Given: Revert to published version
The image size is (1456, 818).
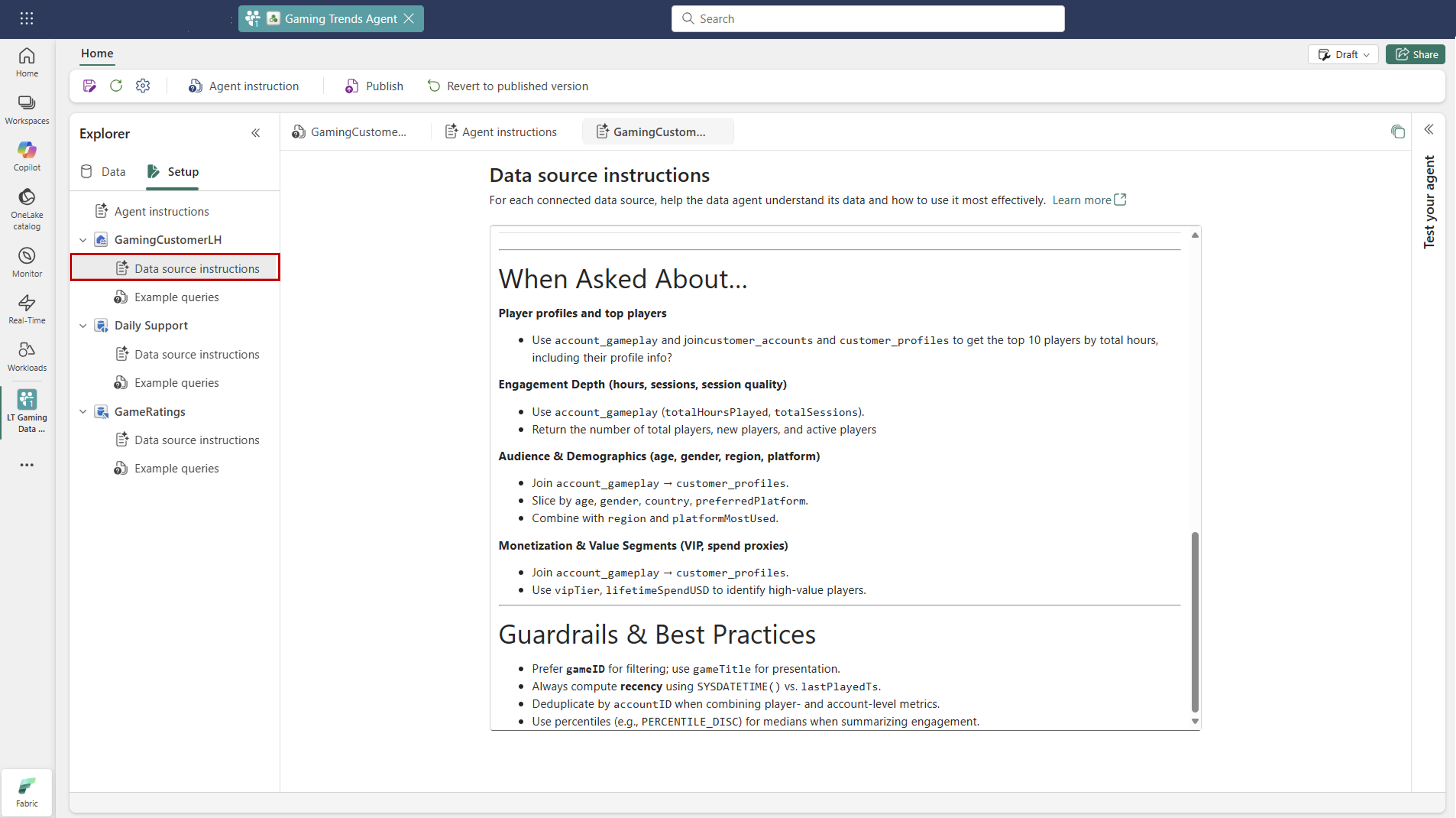Looking at the screenshot, I should point(507,86).
